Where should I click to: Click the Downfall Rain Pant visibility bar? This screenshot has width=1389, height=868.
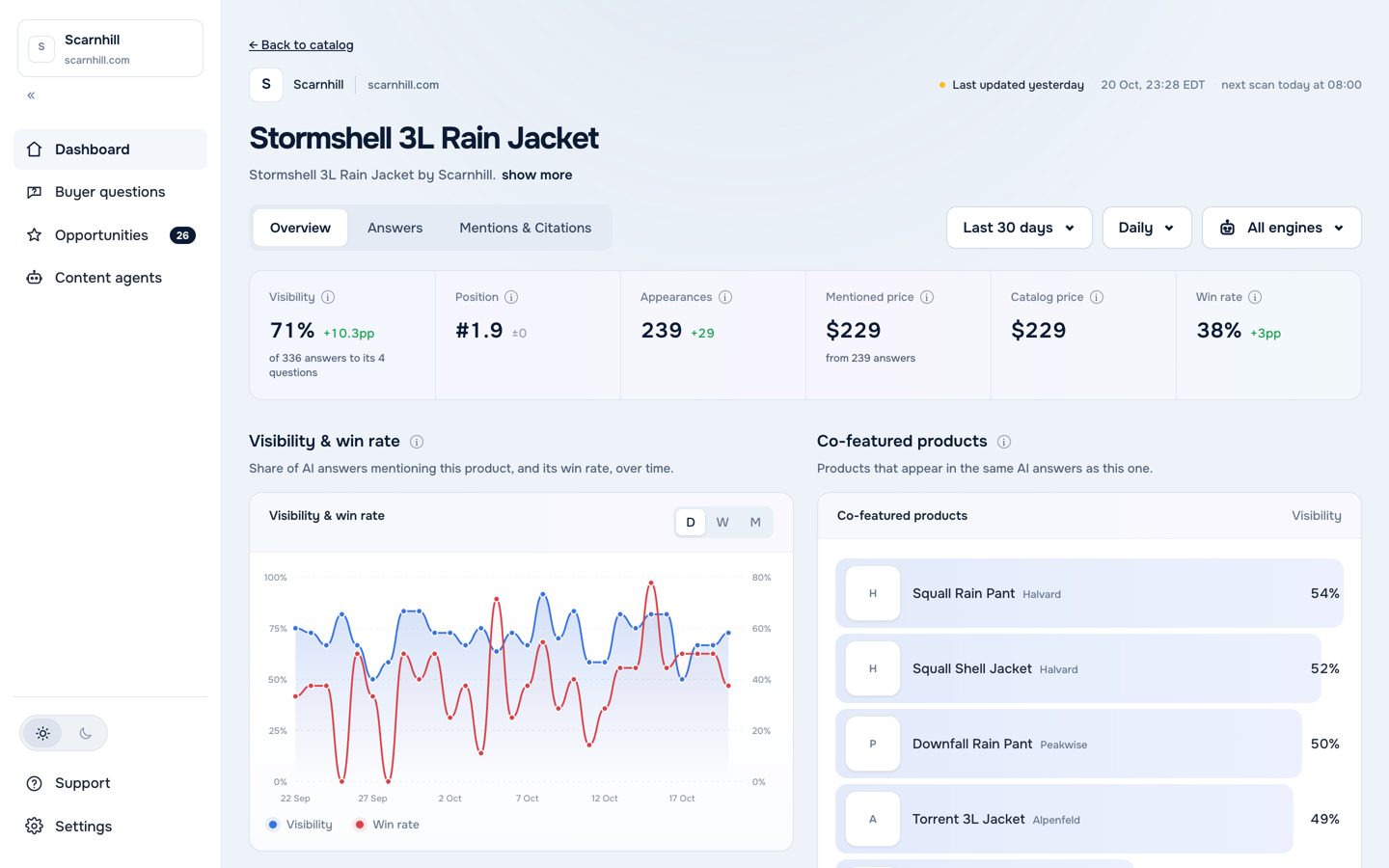1069,744
